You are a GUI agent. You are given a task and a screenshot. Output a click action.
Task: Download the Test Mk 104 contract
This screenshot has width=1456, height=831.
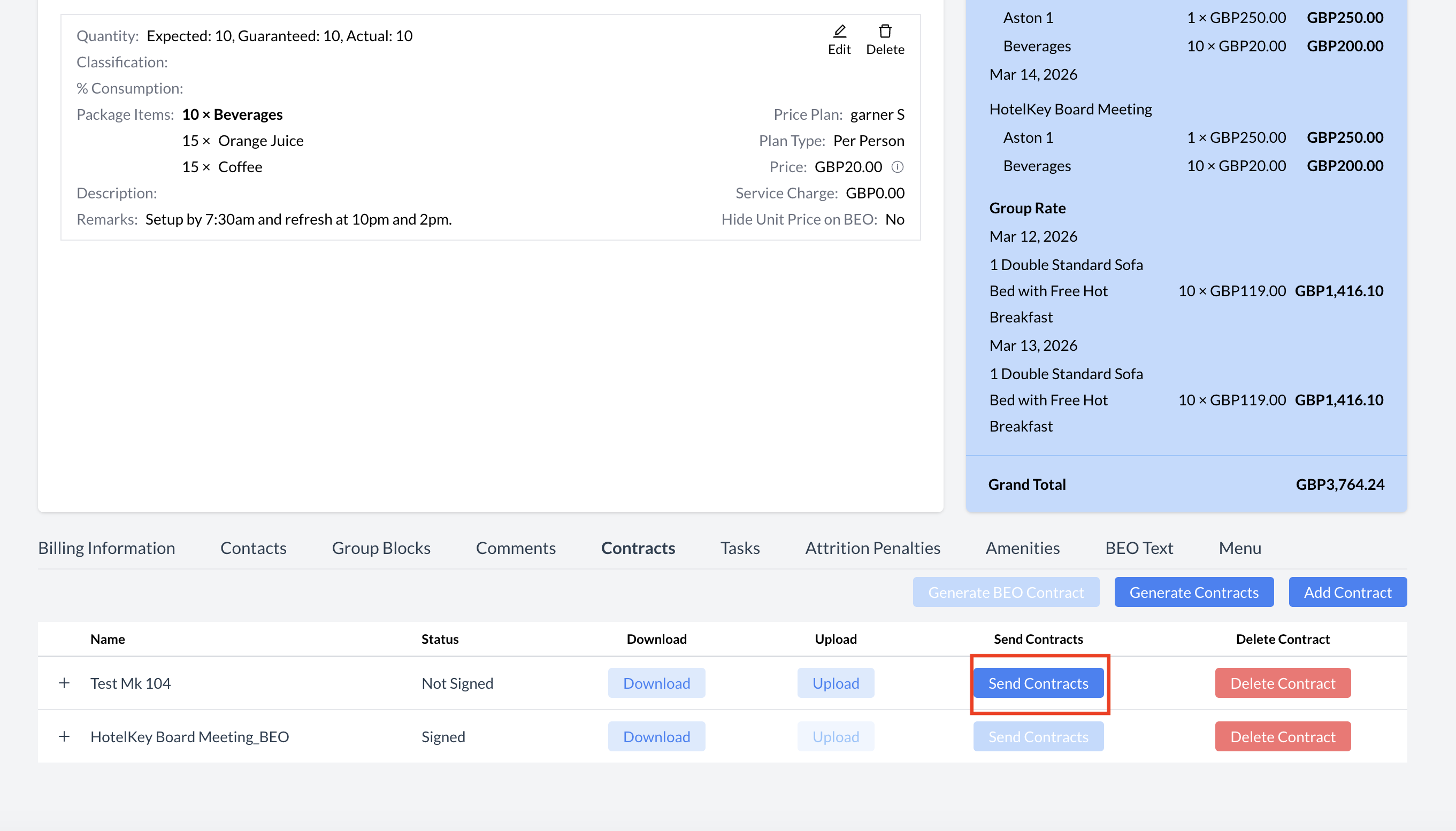[656, 683]
